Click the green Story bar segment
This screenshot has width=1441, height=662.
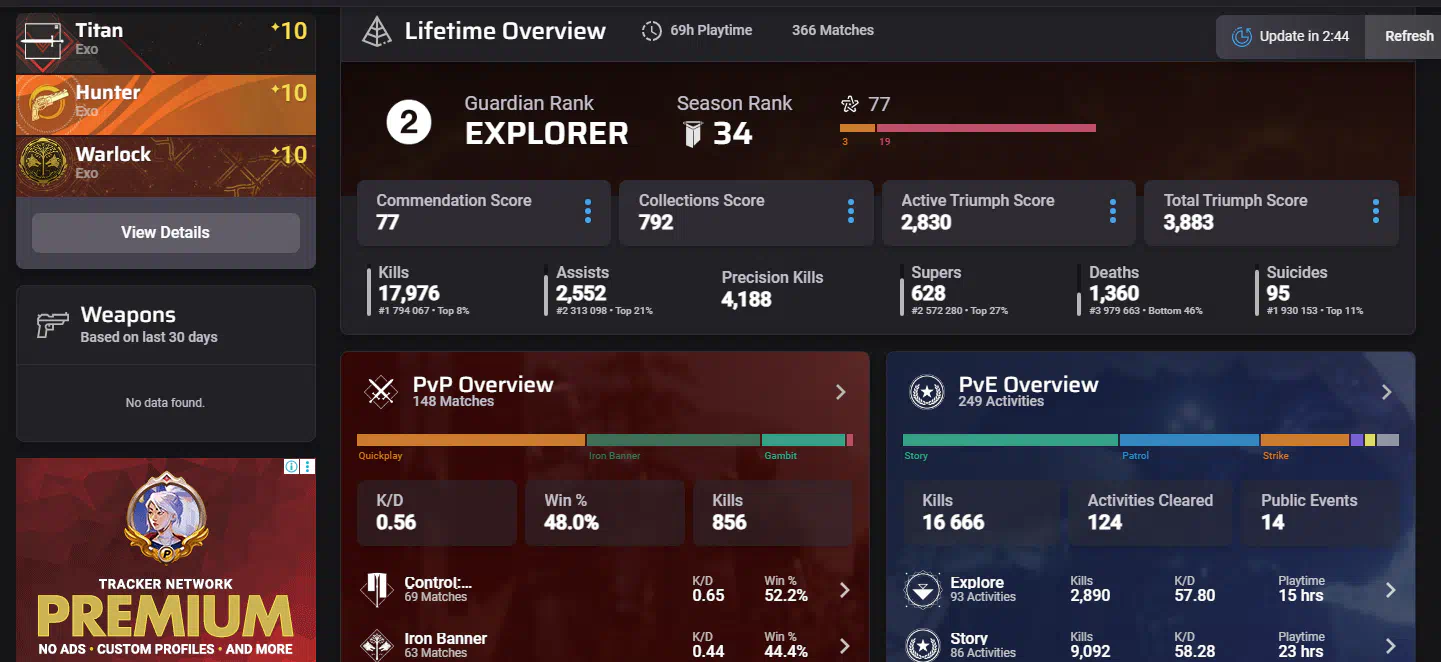coord(1010,440)
